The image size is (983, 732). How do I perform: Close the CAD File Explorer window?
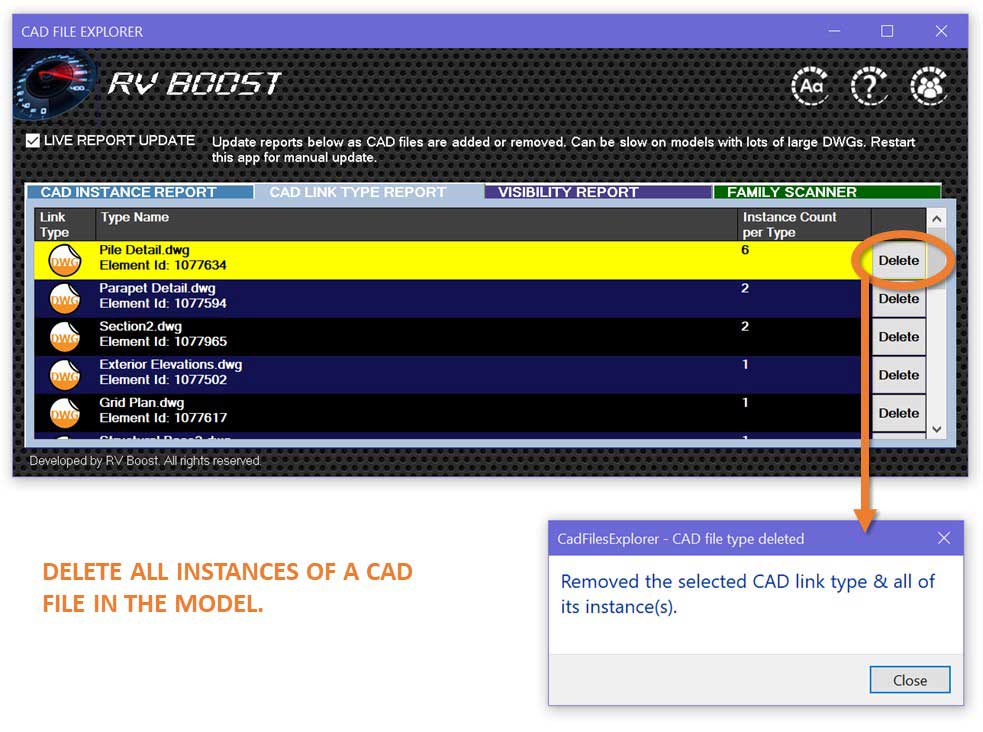point(941,31)
